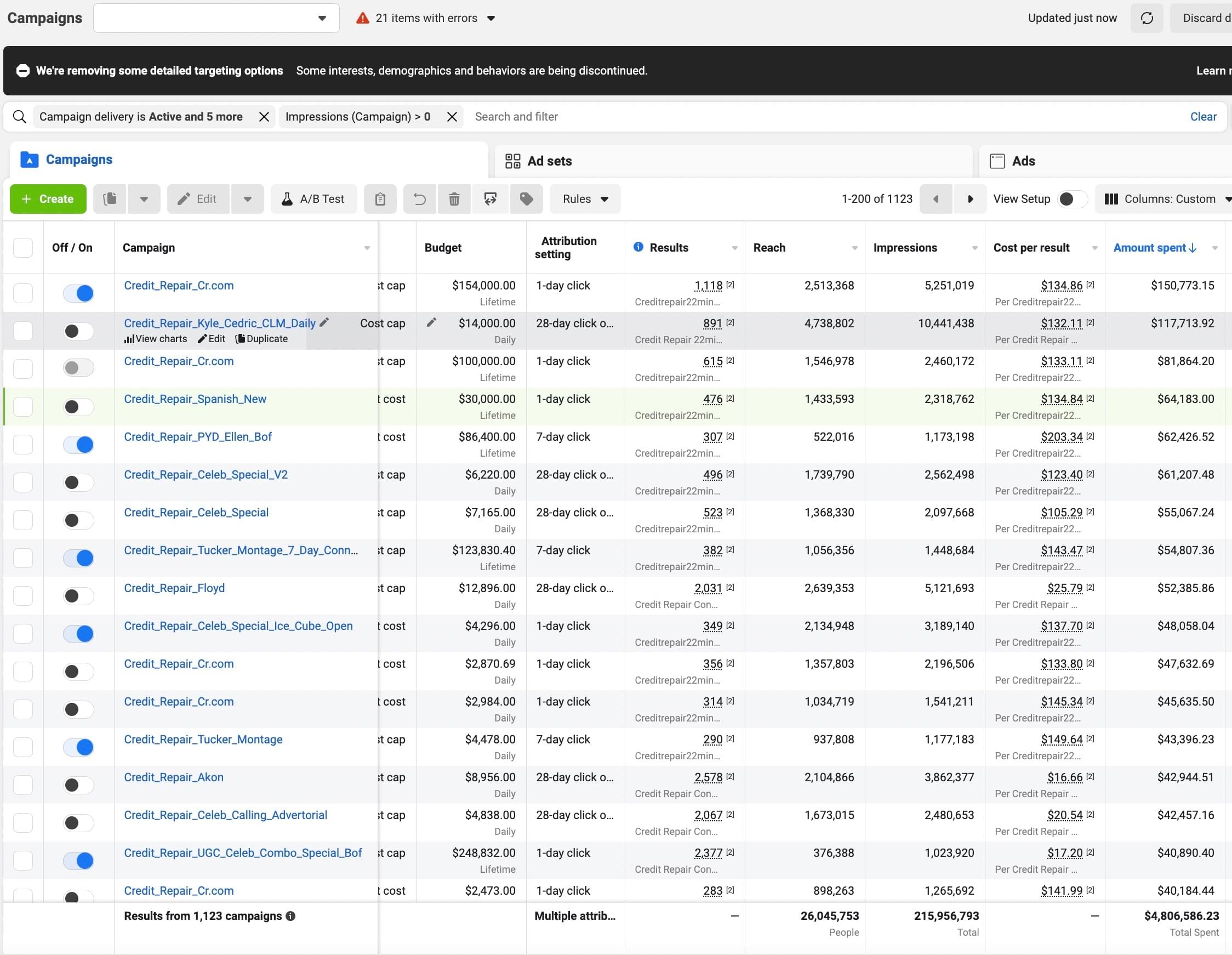1232x955 pixels.
Task: Switch to the Ad sets tab
Action: [549, 161]
